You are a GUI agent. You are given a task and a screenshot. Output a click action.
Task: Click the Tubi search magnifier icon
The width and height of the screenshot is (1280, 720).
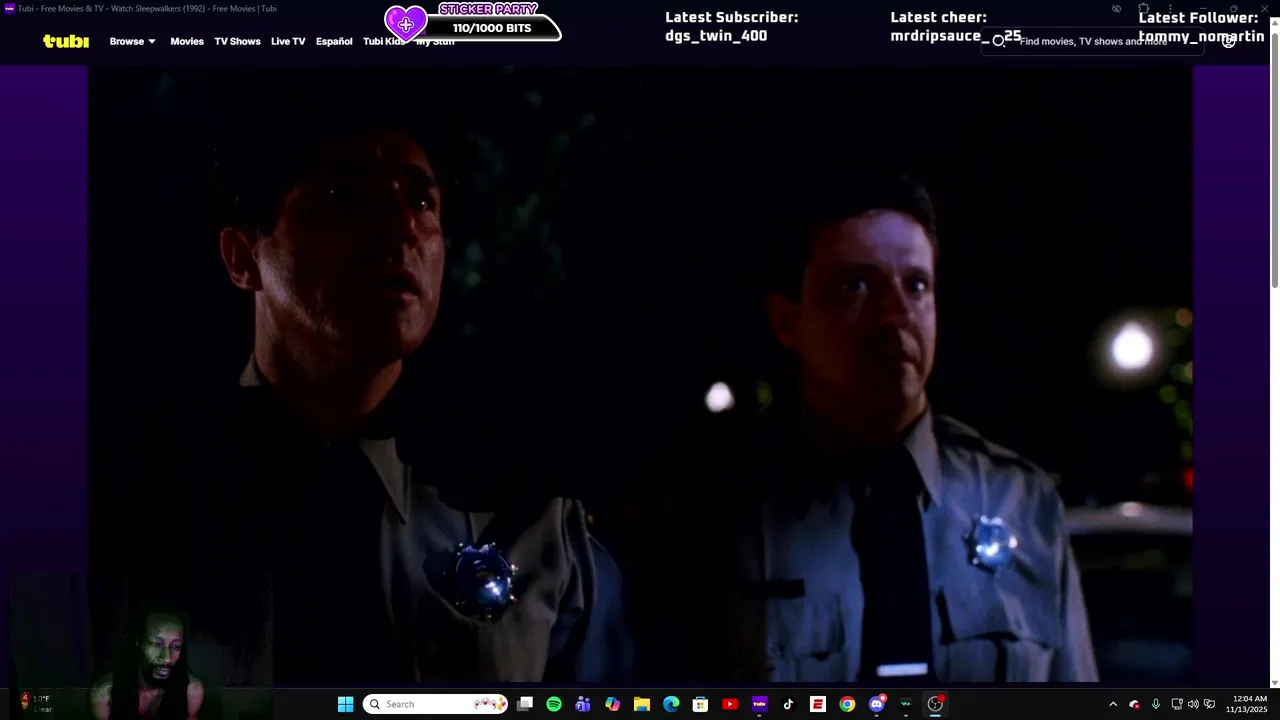tap(998, 41)
